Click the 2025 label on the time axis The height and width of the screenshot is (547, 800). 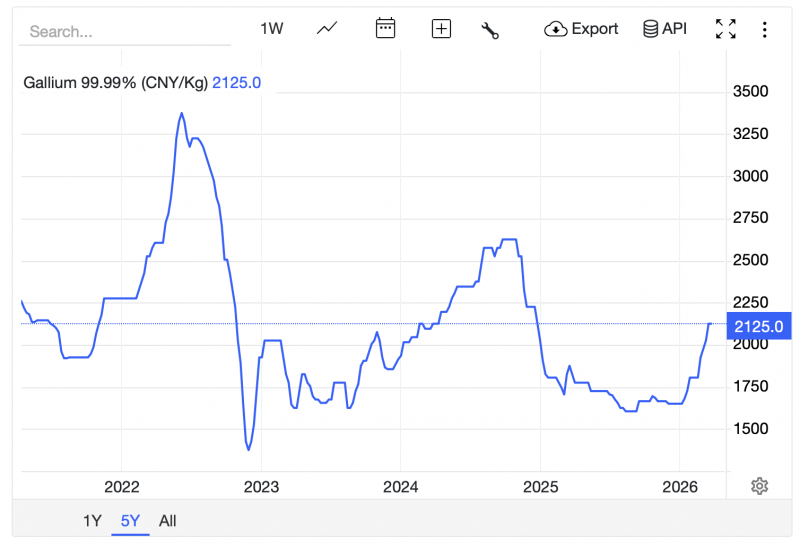tap(539, 487)
